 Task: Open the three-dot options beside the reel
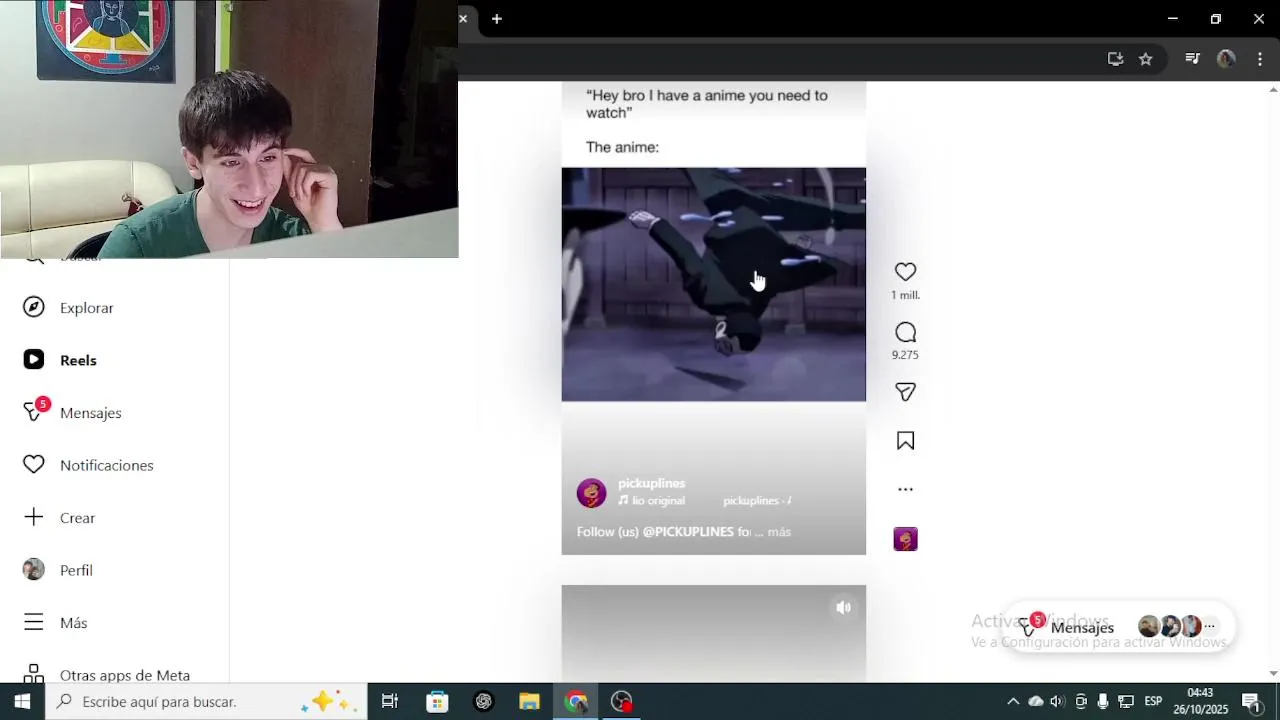coord(905,489)
